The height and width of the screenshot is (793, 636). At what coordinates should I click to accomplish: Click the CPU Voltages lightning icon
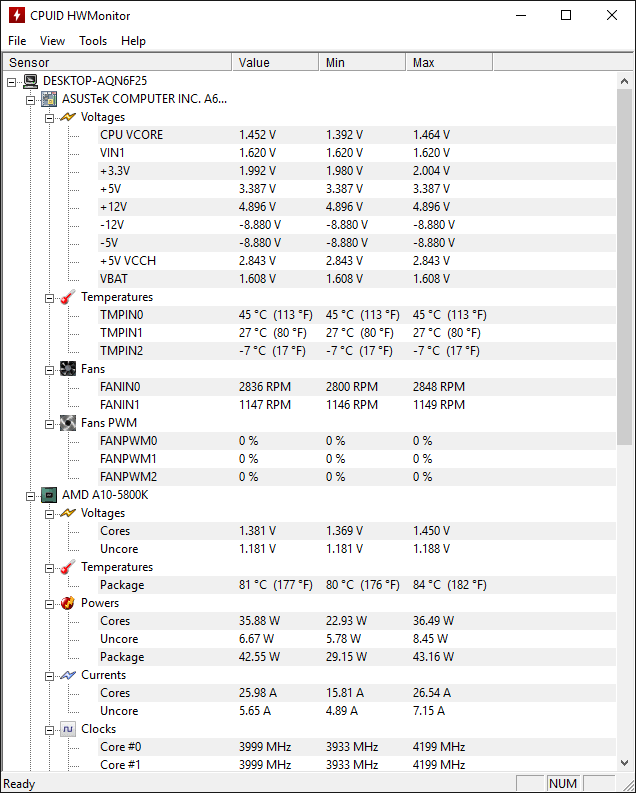click(68, 513)
